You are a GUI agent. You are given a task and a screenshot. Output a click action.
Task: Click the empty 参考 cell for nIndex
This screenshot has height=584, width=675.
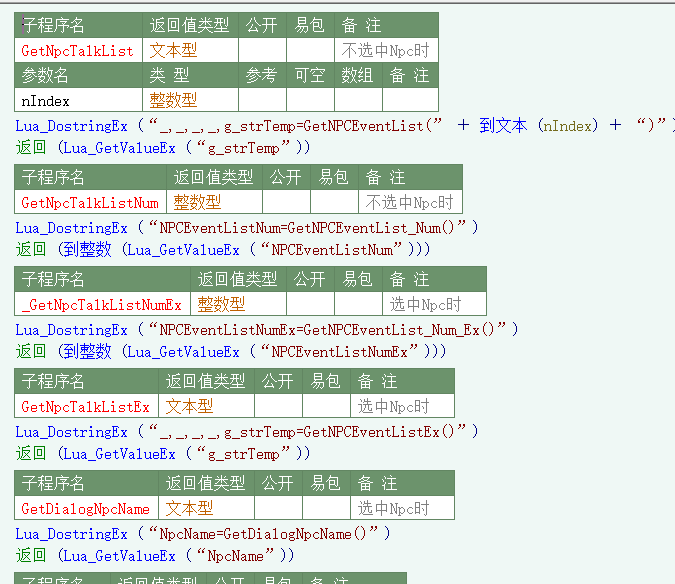point(262,100)
